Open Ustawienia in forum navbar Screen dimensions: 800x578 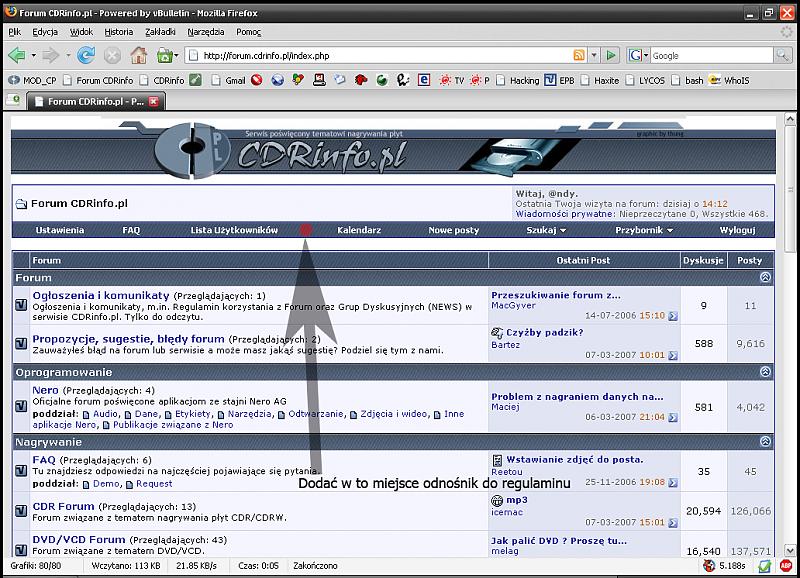(60, 230)
